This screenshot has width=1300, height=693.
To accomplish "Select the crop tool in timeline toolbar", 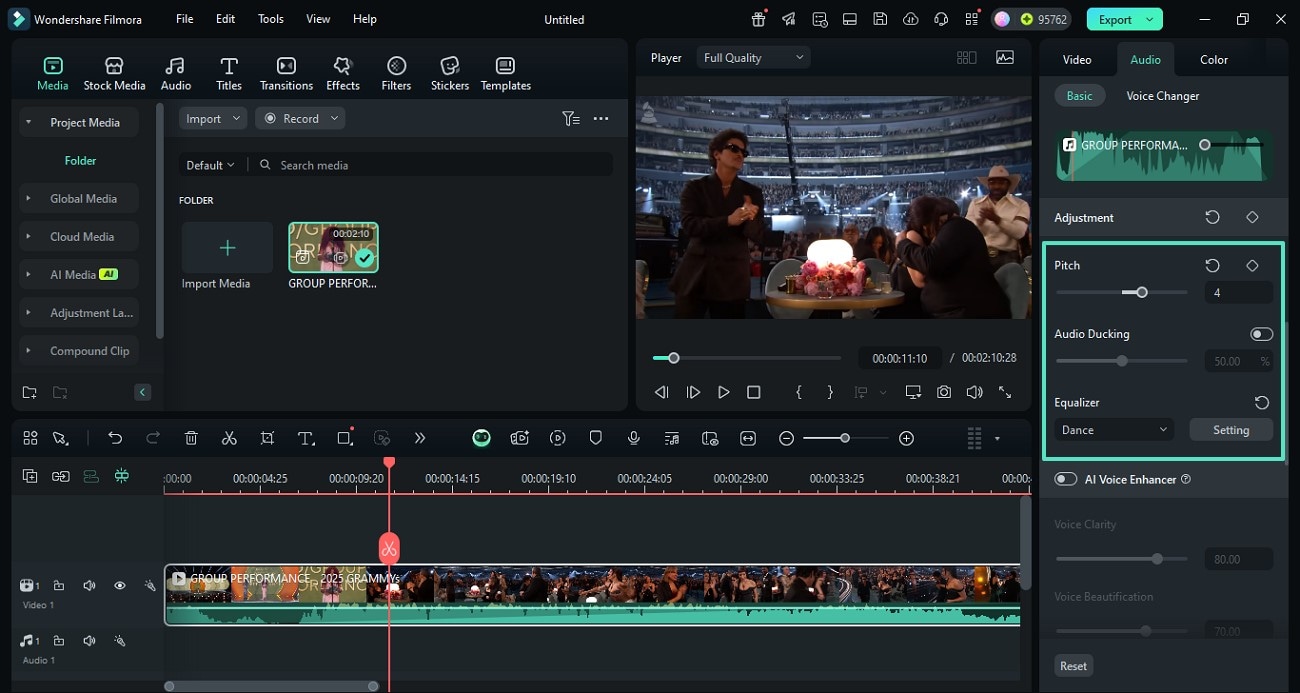I will [x=267, y=438].
